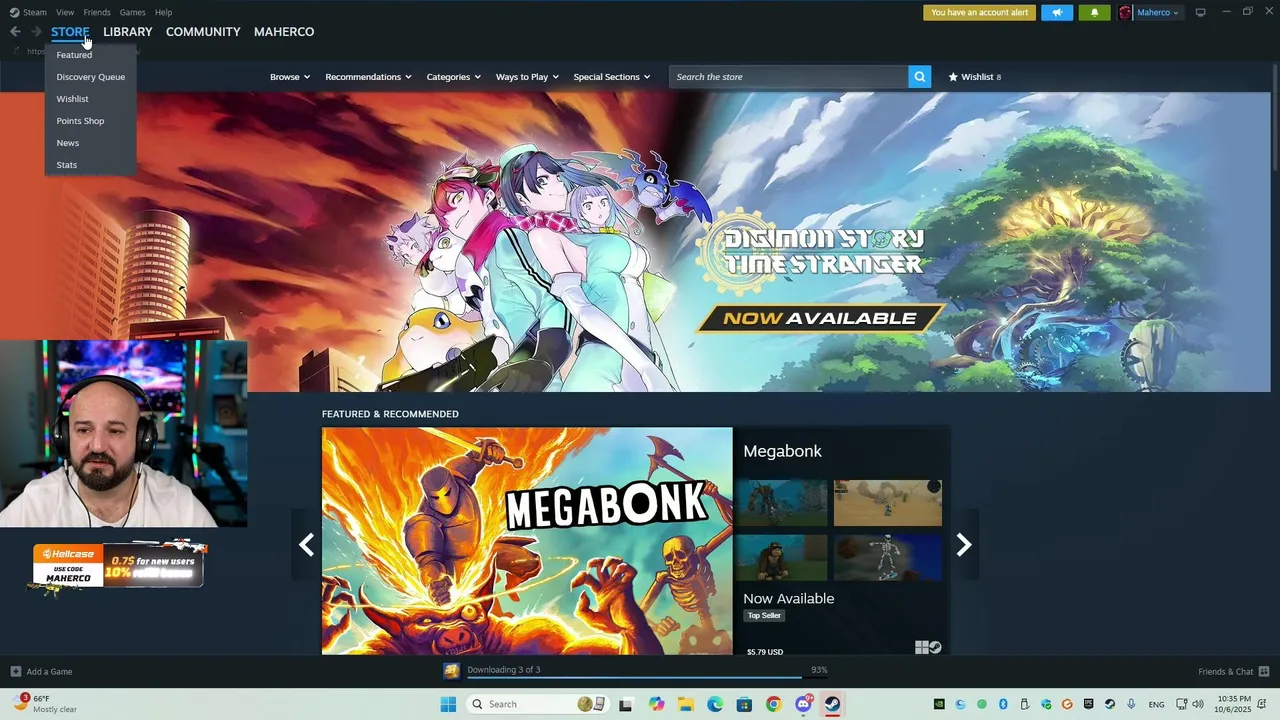Click the Friends & Chat label
The width and height of the screenshot is (1280, 720).
pos(1225,672)
